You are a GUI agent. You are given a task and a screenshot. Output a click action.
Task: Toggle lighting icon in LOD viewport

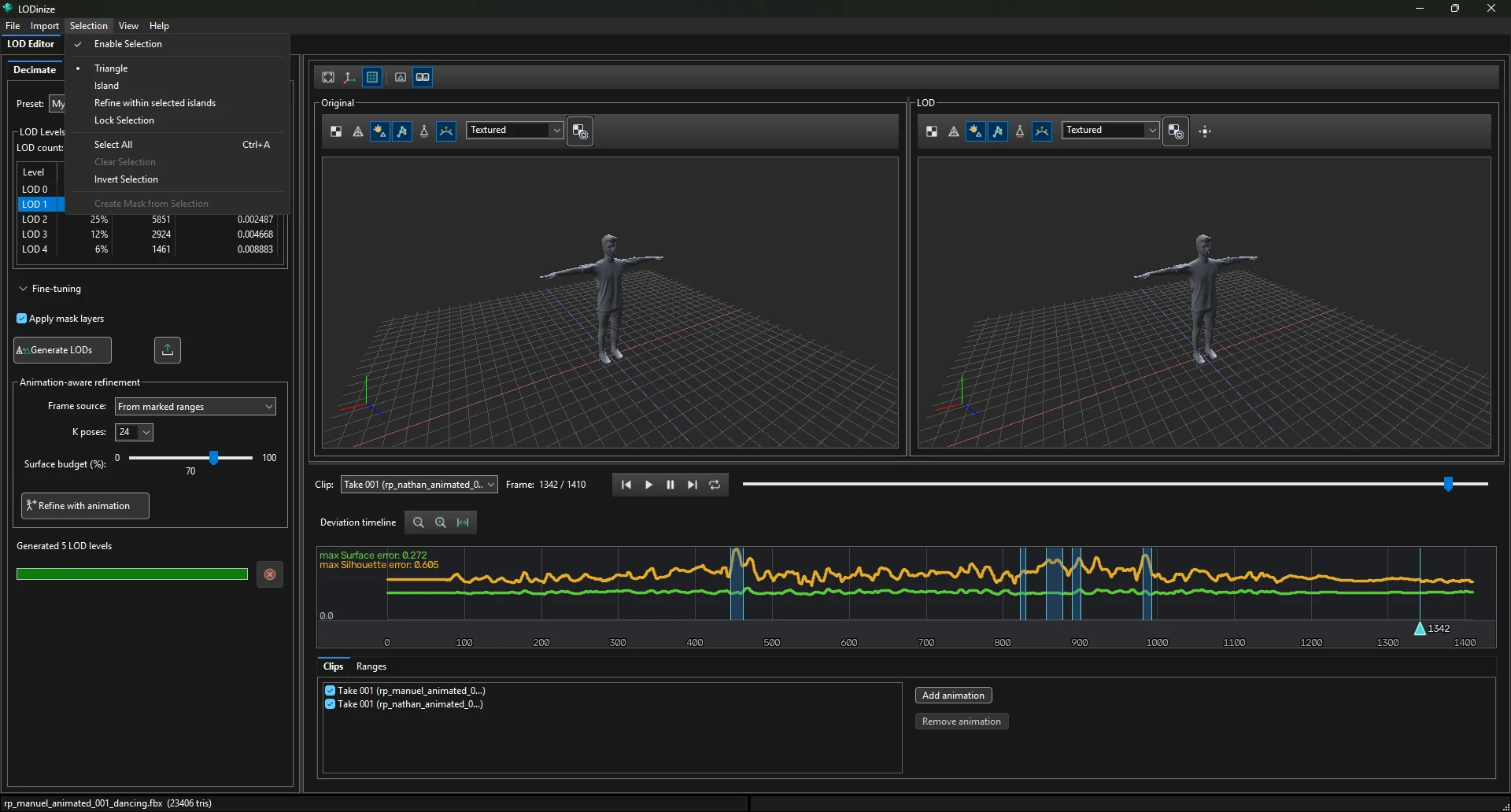pyautogui.click(x=976, y=131)
